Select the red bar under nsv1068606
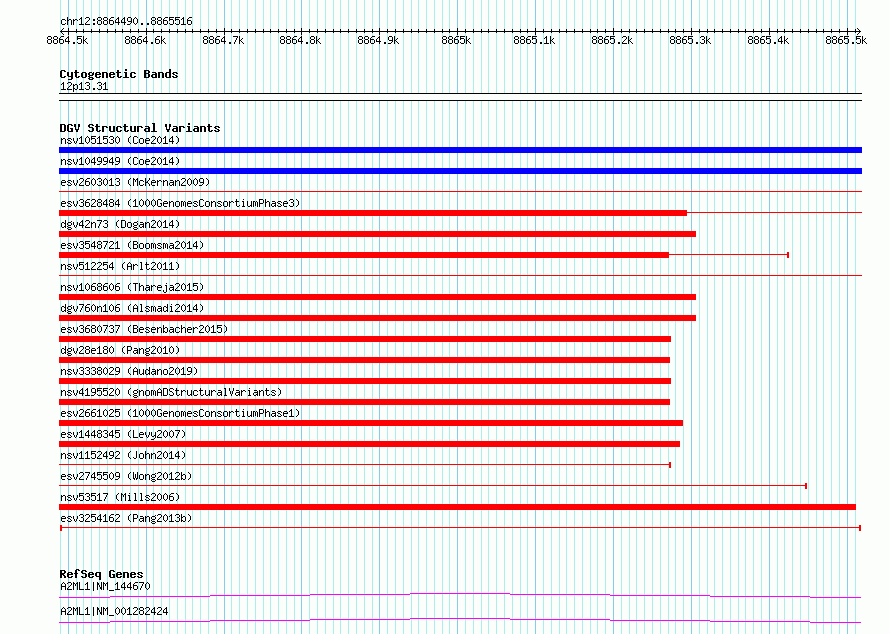 point(377,297)
